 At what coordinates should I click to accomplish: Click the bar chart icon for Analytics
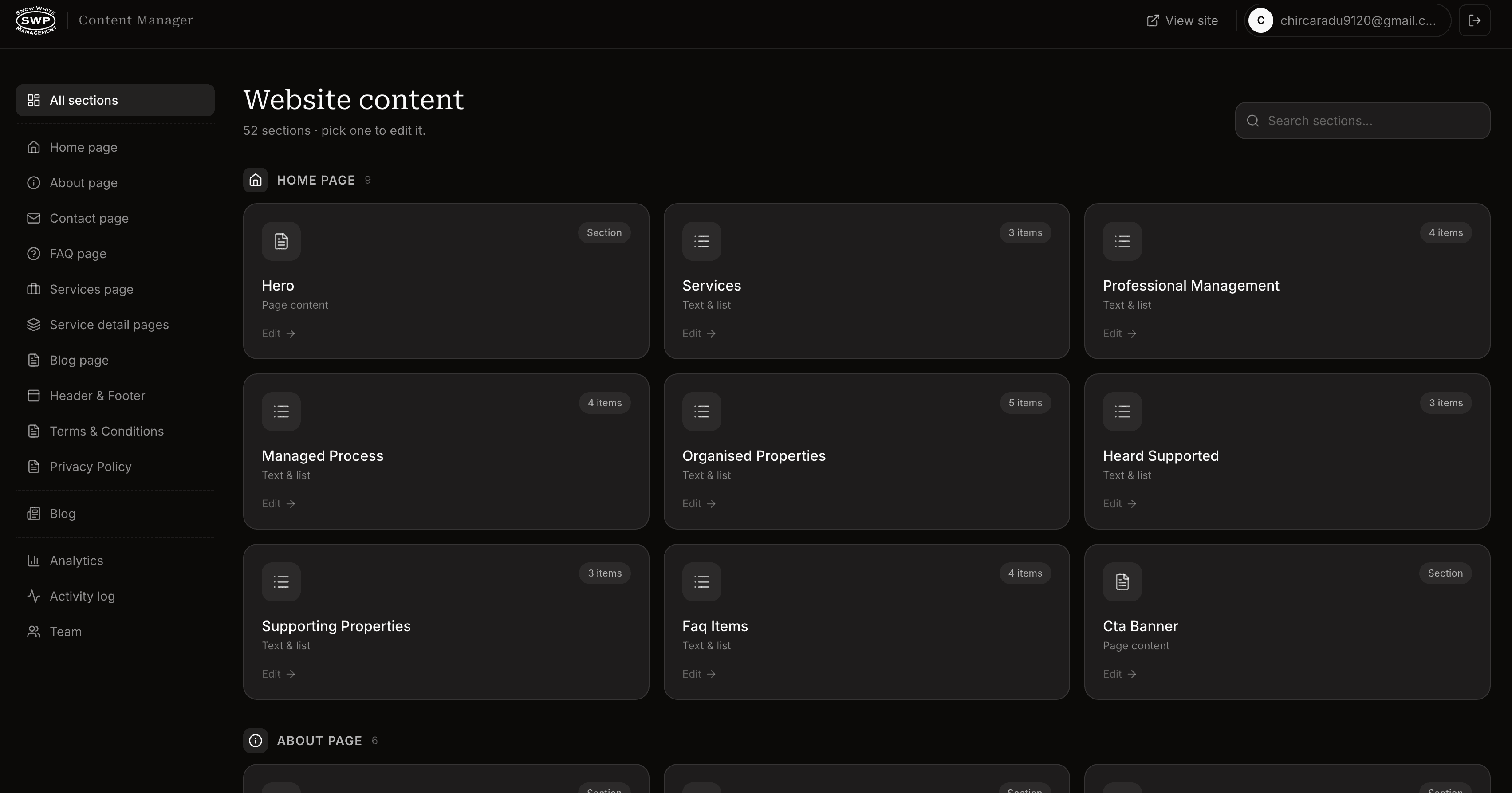pos(33,561)
